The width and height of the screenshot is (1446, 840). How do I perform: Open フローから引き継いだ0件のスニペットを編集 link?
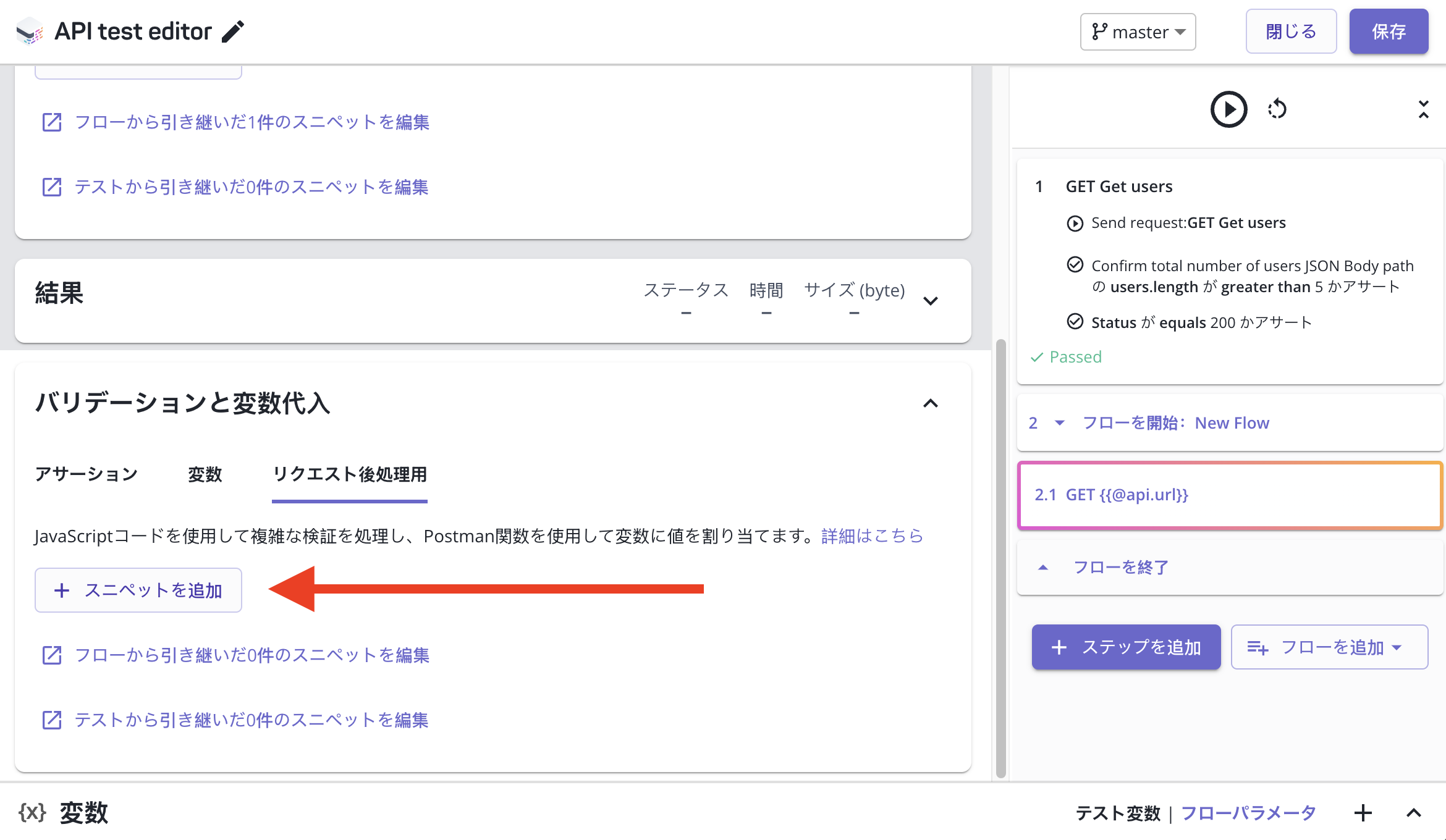[252, 655]
